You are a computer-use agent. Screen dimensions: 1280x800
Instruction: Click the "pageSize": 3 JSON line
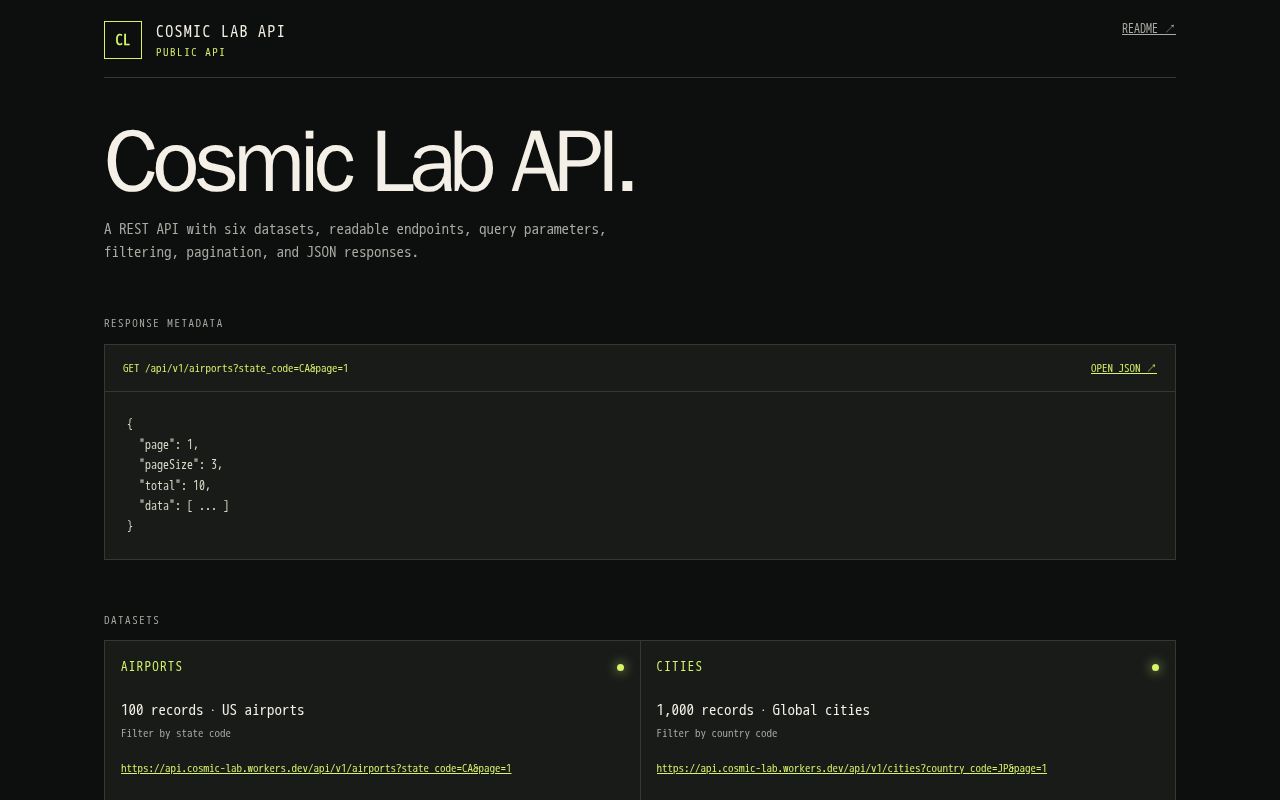point(181,465)
